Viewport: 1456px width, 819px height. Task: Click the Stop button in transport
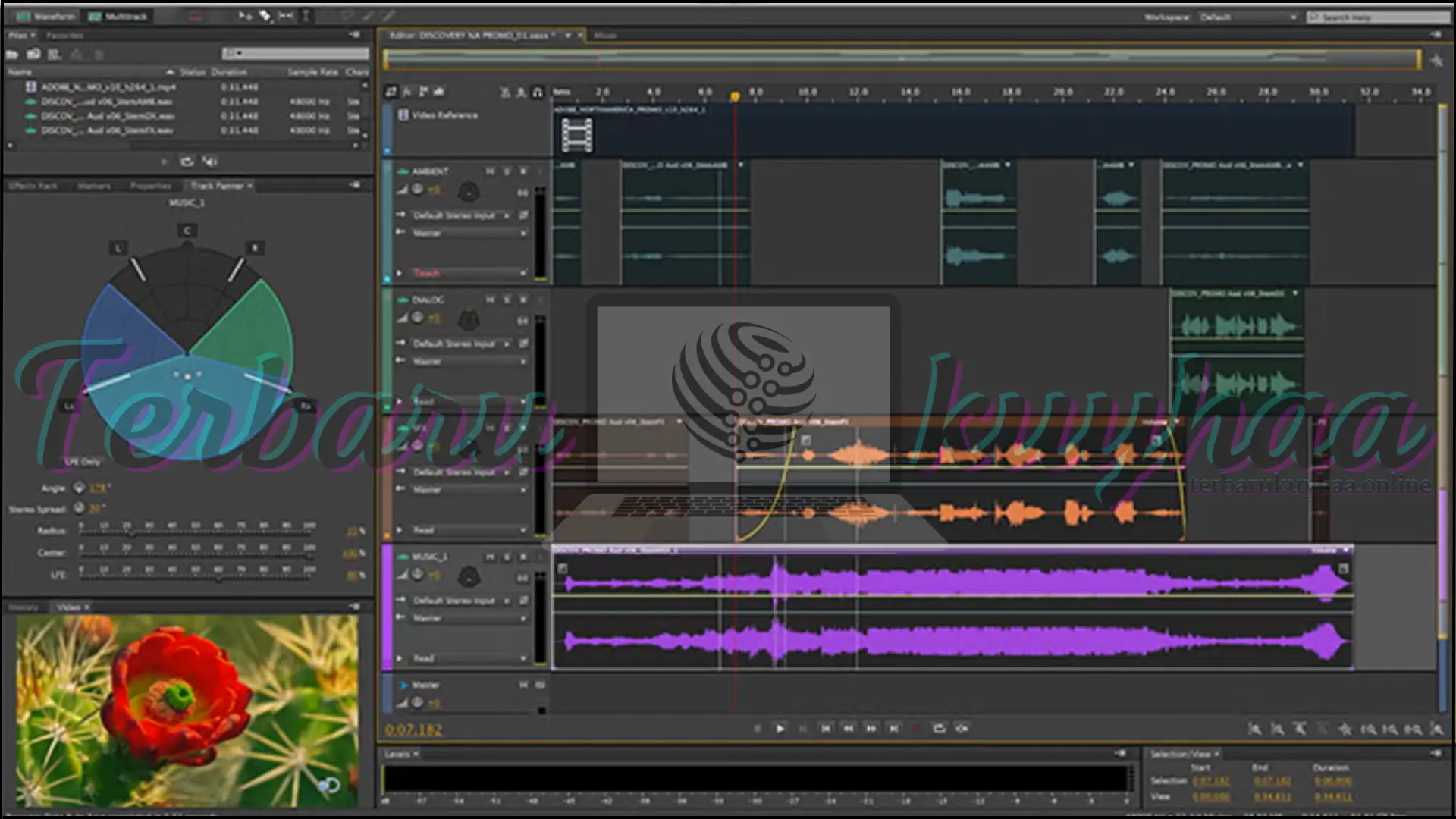[x=758, y=728]
